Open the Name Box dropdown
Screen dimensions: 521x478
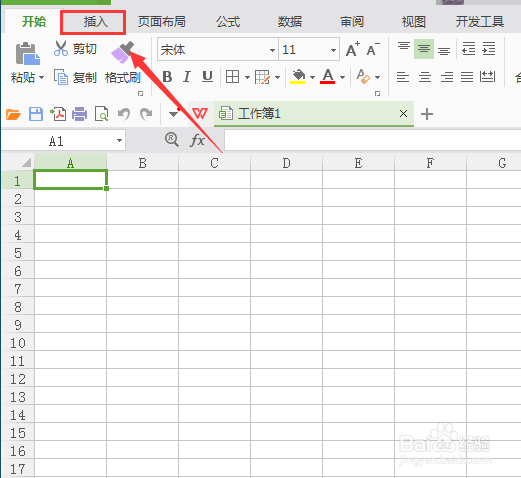[x=119, y=141]
